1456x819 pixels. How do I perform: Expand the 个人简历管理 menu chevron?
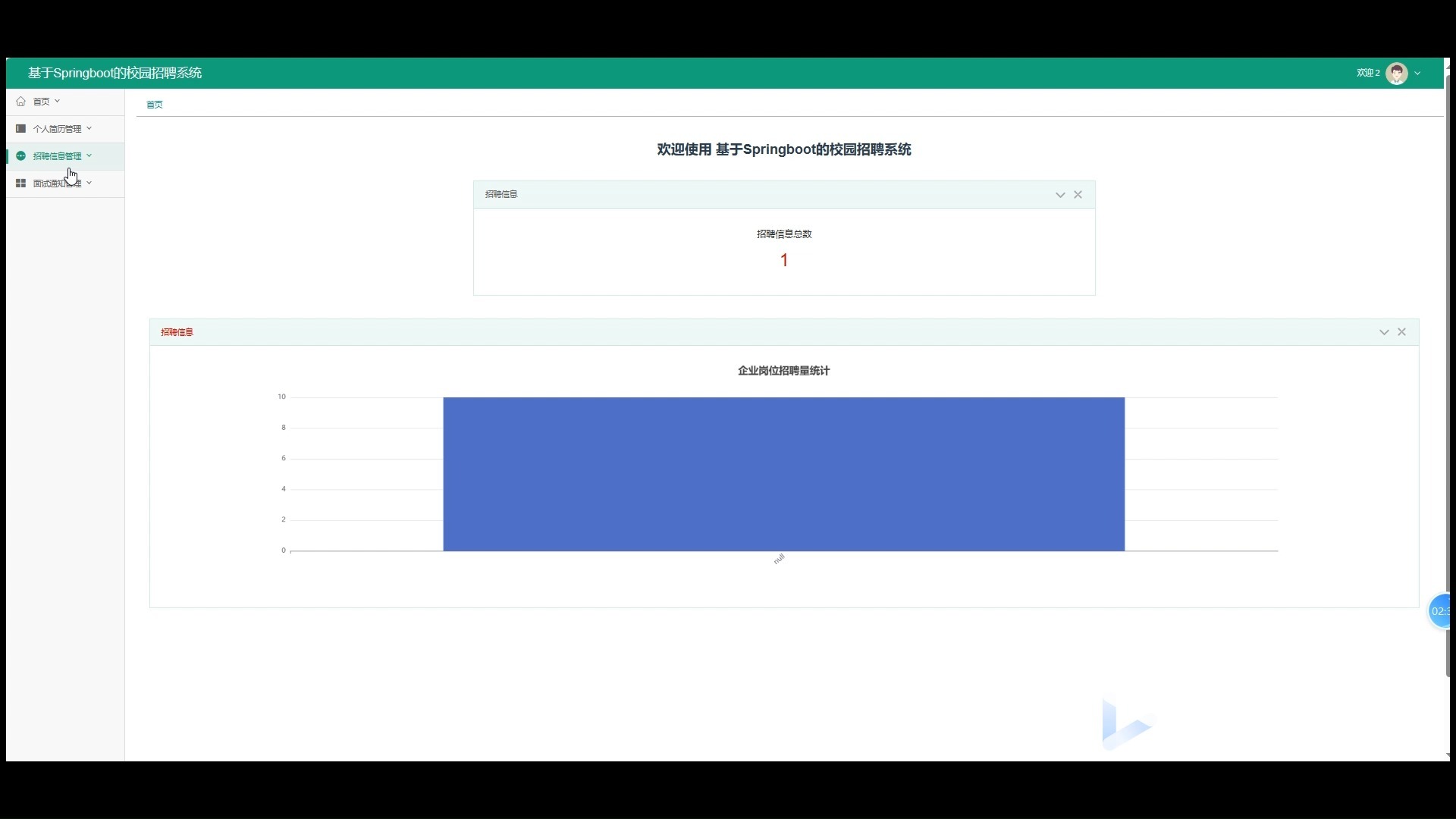[89, 128]
